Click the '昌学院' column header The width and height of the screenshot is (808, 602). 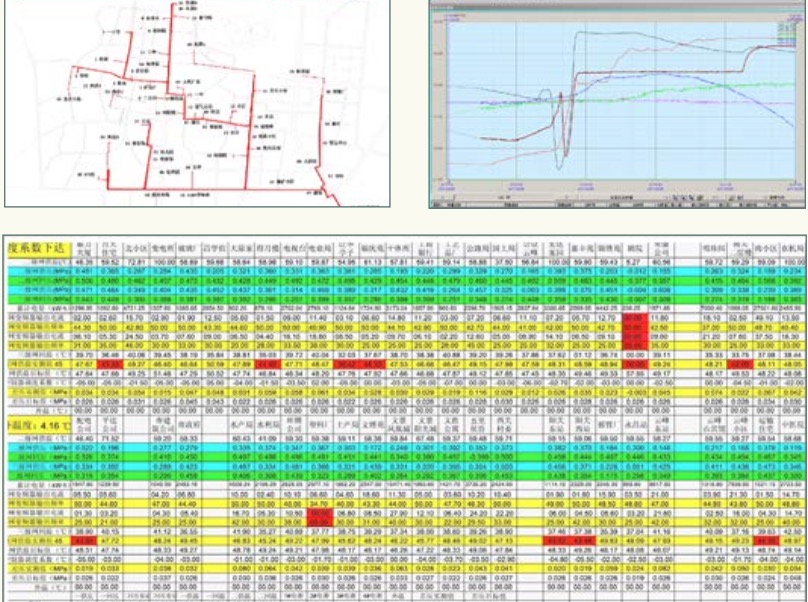tap(211, 247)
